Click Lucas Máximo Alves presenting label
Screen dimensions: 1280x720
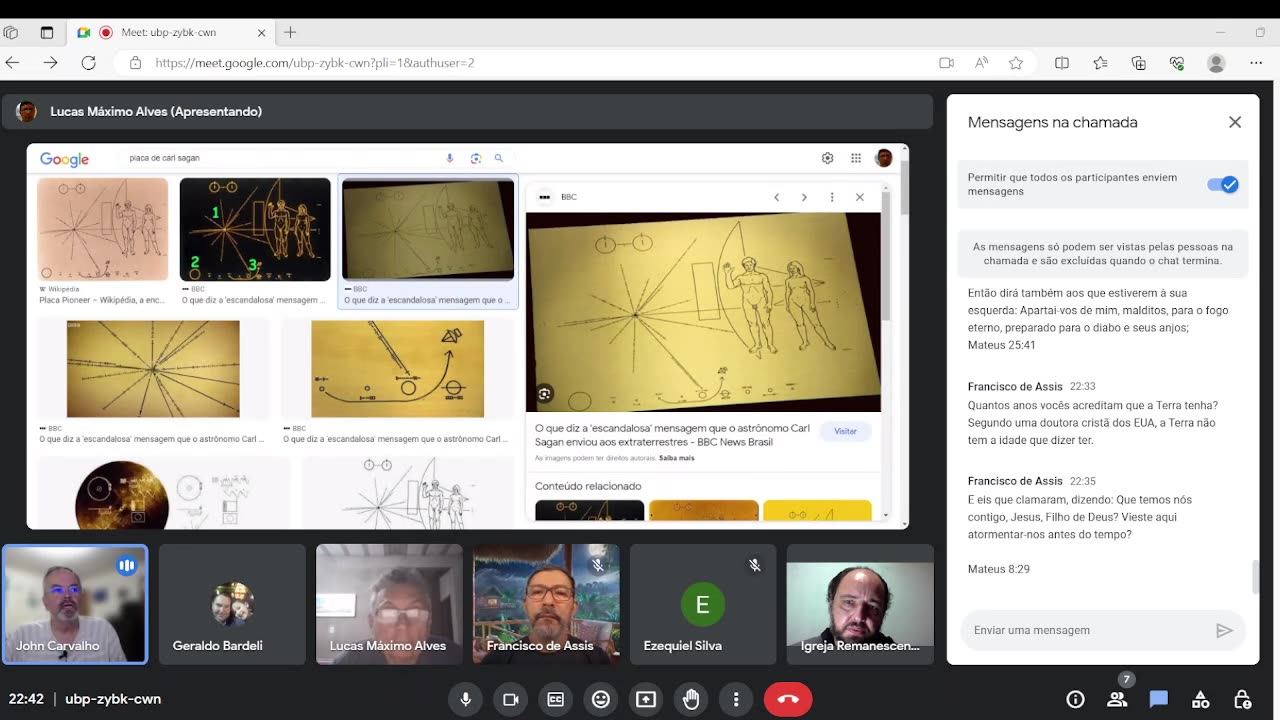[156, 111]
